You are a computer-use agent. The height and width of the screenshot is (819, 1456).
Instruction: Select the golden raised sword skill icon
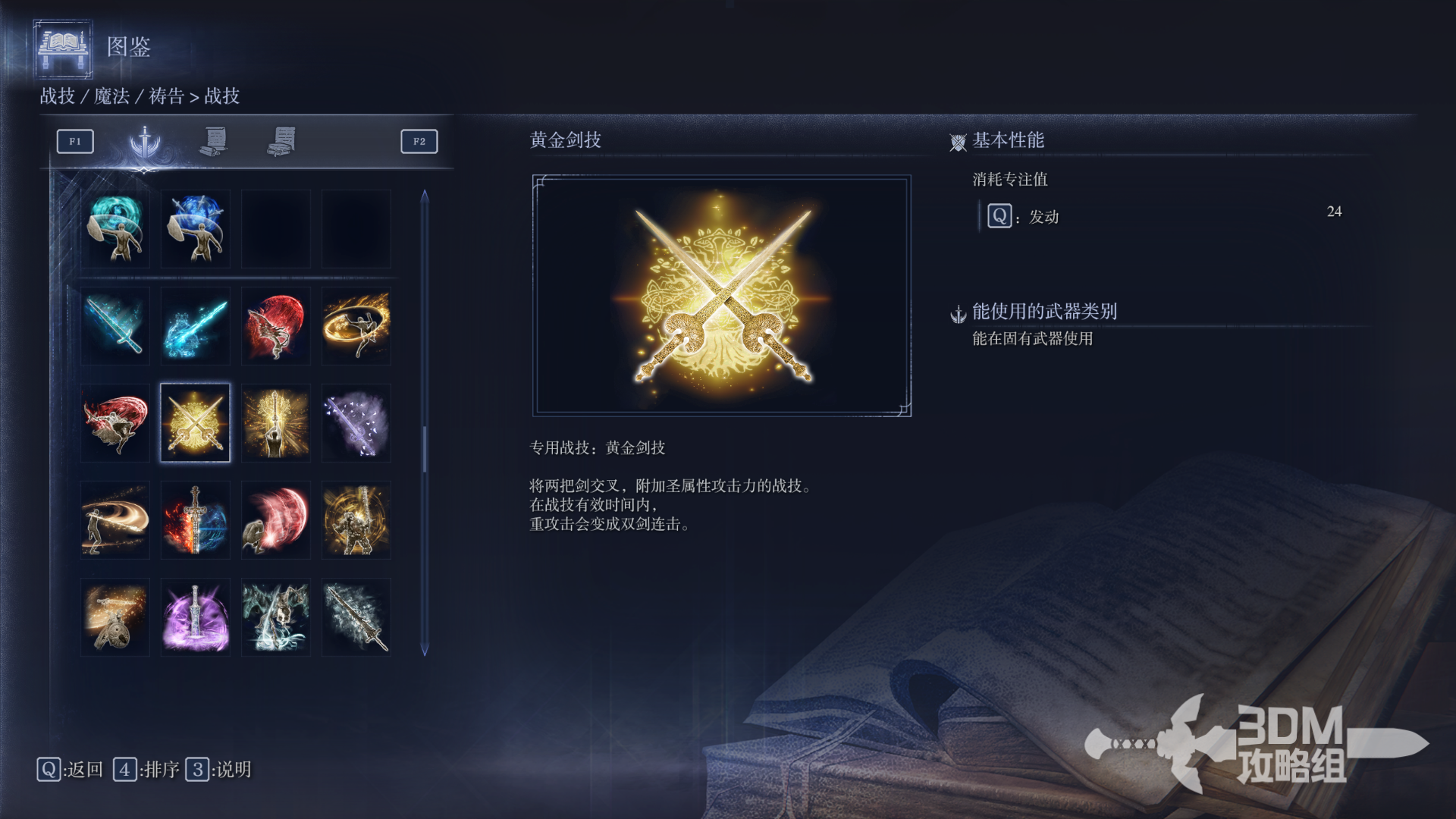tap(275, 422)
